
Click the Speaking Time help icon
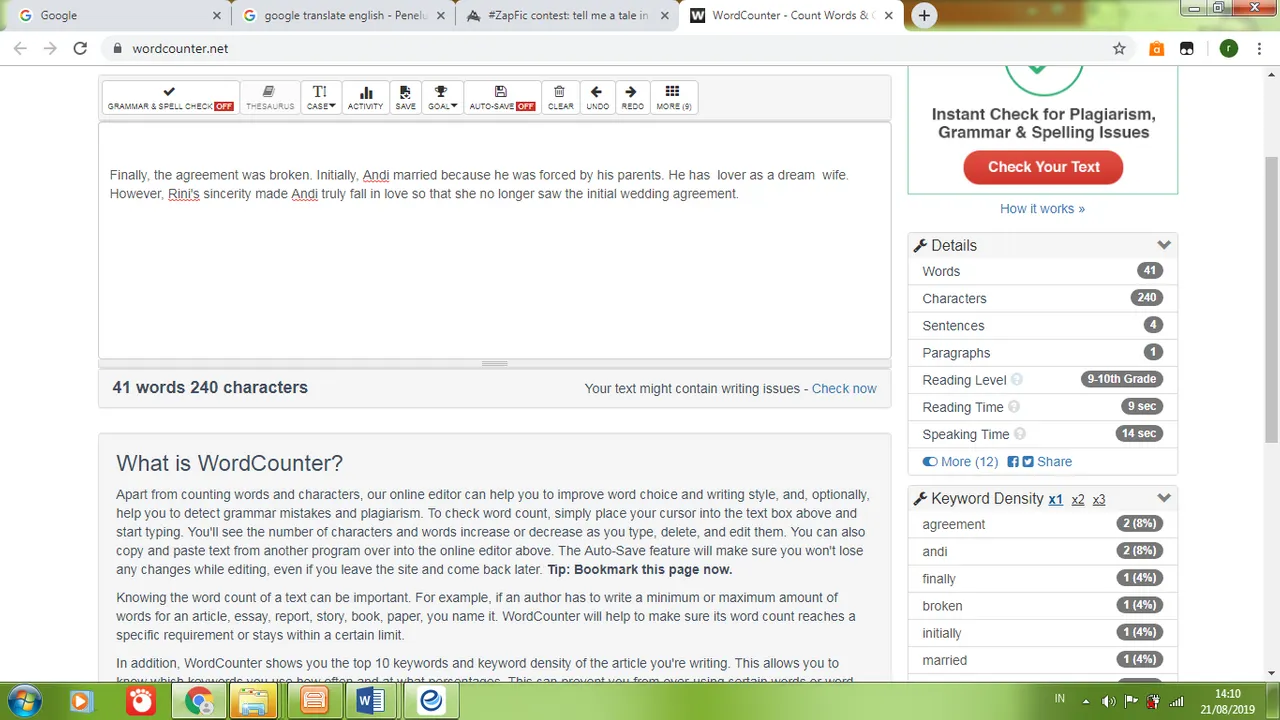1019,434
